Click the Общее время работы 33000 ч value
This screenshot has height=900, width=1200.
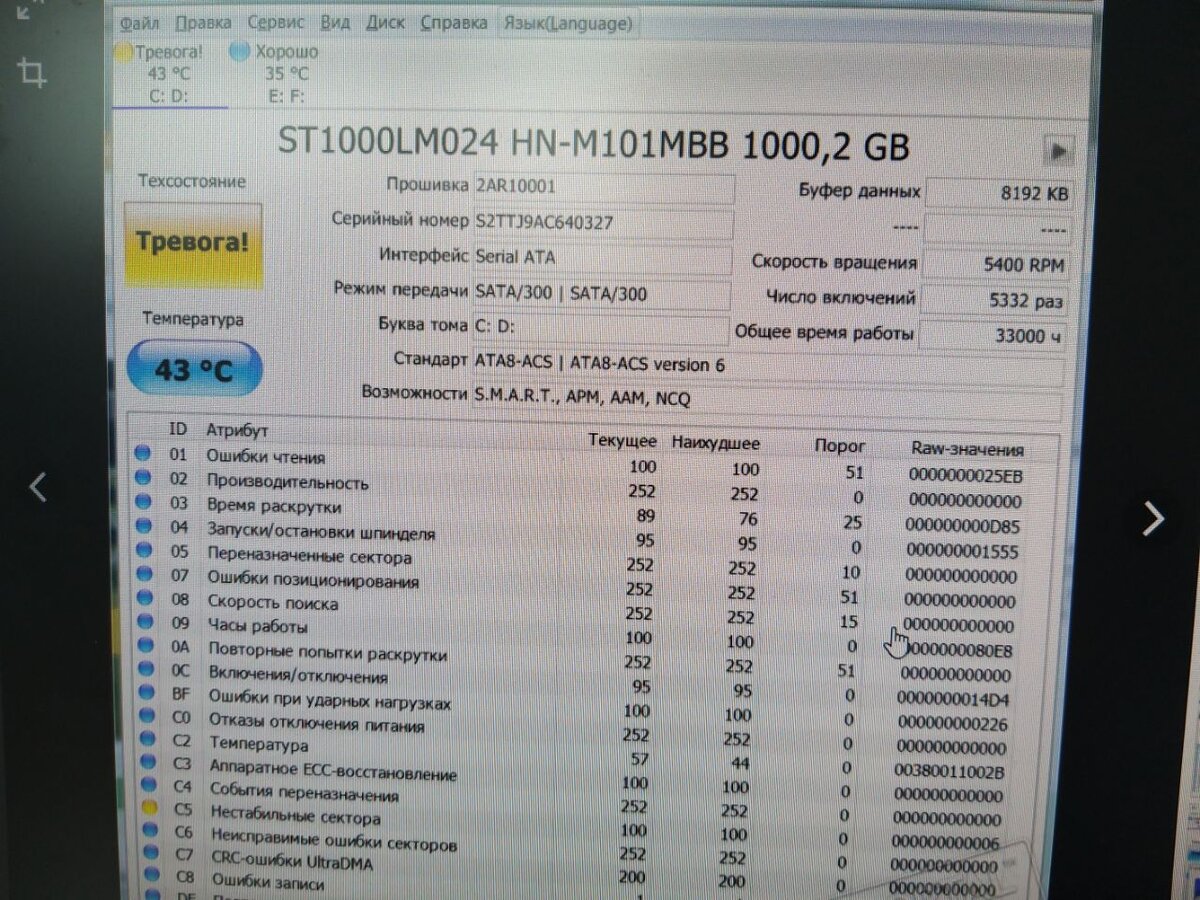[993, 335]
